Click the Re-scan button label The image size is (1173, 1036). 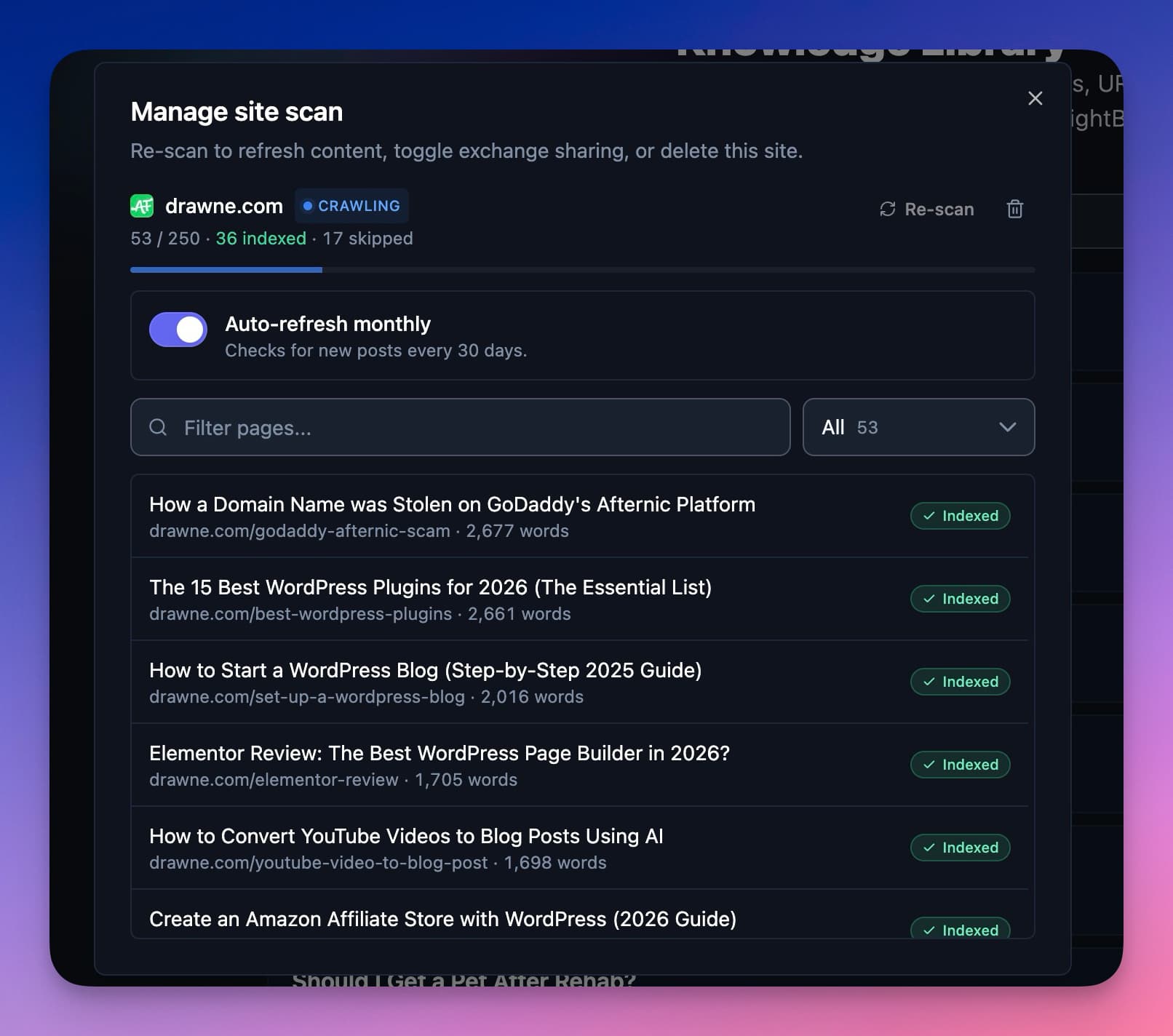point(939,210)
